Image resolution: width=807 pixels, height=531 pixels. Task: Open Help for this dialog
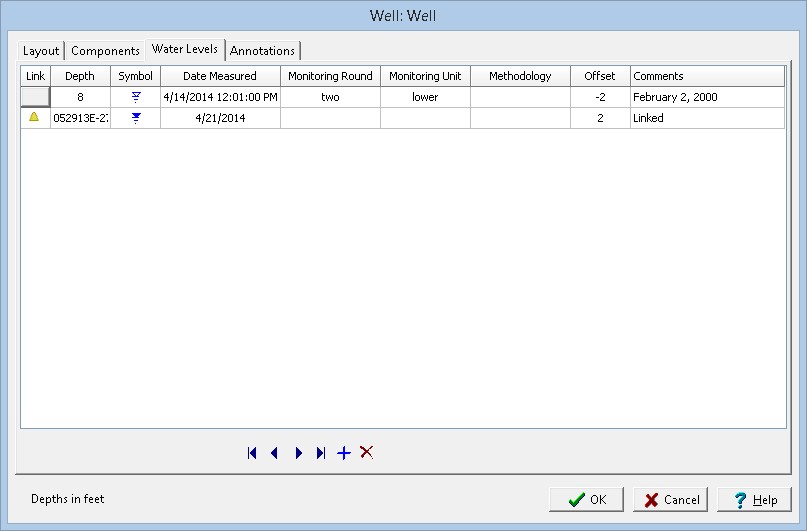(754, 500)
